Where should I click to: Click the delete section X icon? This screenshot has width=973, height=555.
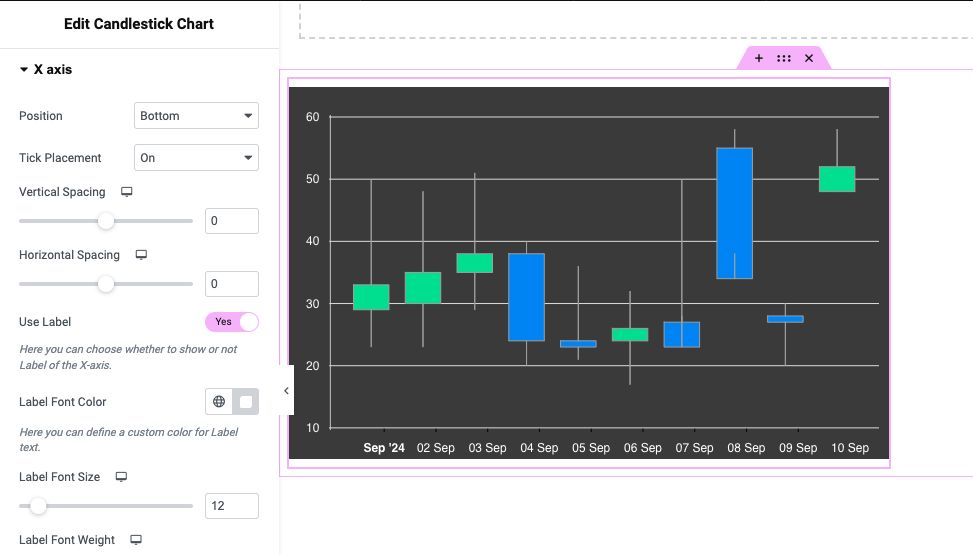coord(809,58)
